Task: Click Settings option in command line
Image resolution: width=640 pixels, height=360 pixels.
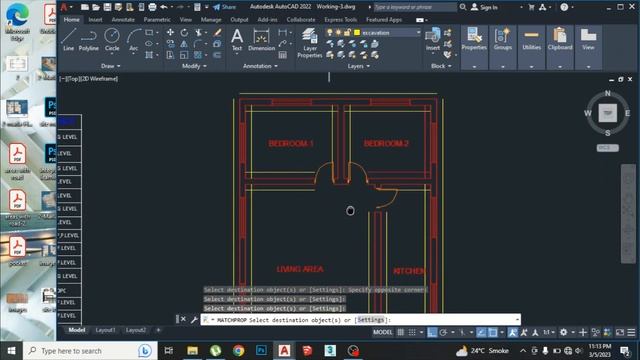Action: (371, 320)
